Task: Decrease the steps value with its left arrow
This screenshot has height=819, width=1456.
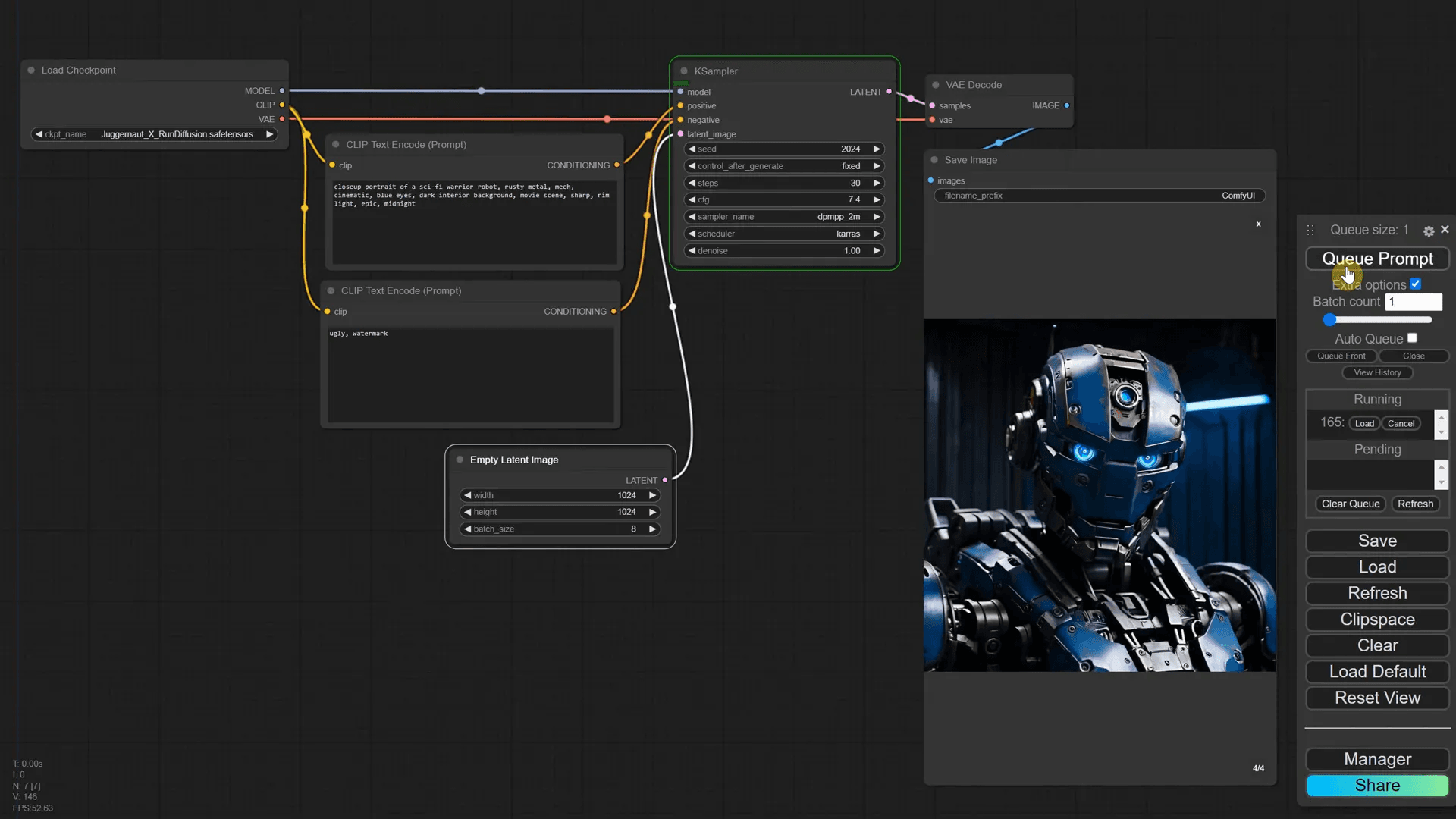Action: pos(692,183)
